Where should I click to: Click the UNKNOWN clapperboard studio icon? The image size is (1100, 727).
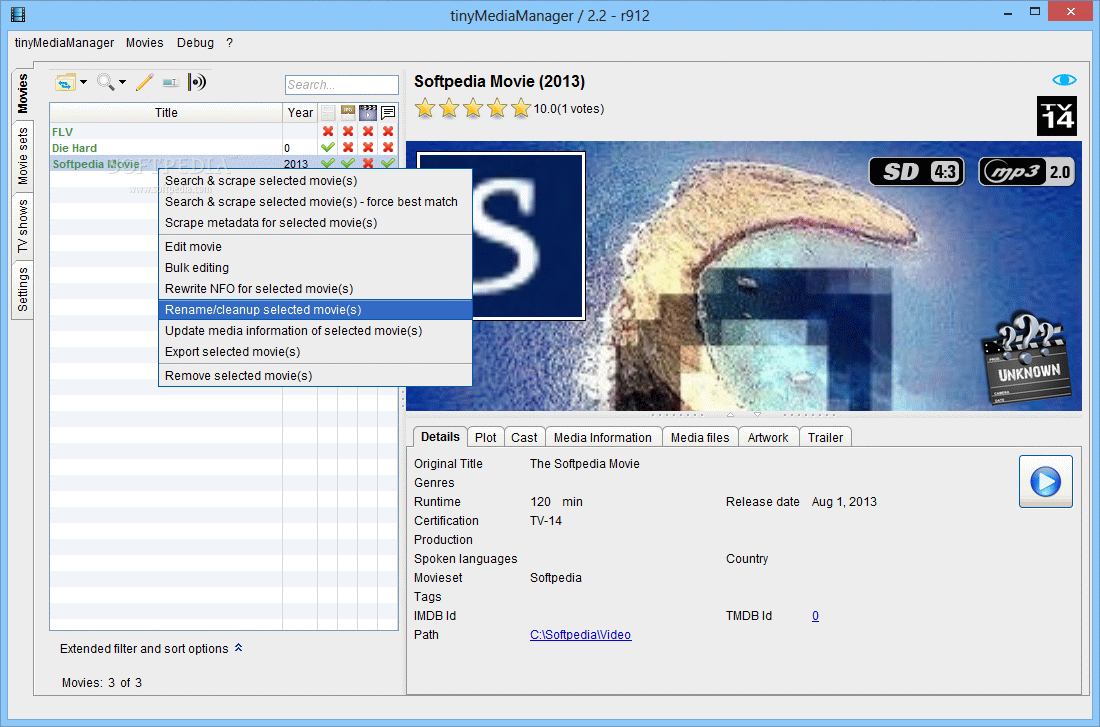click(x=1026, y=358)
